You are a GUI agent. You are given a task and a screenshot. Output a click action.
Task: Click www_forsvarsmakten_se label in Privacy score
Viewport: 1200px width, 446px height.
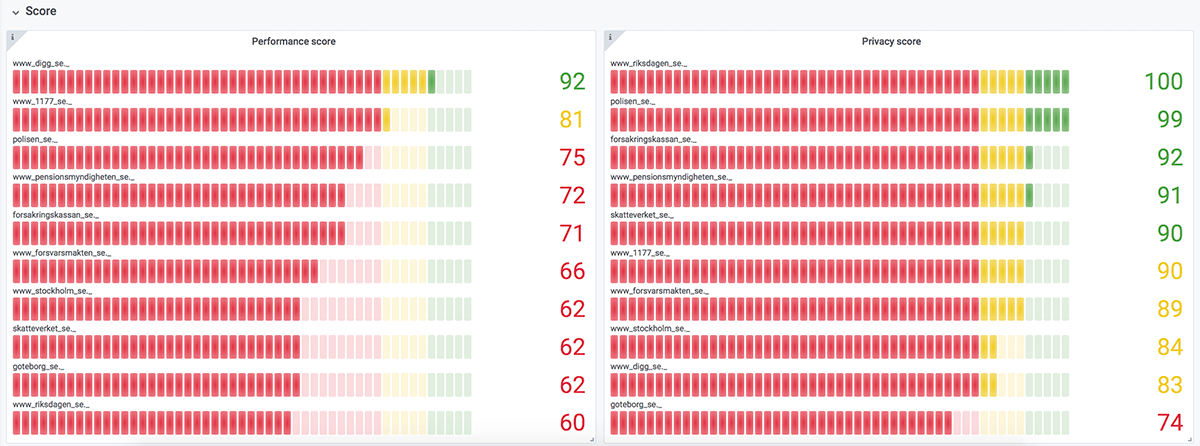659,290
